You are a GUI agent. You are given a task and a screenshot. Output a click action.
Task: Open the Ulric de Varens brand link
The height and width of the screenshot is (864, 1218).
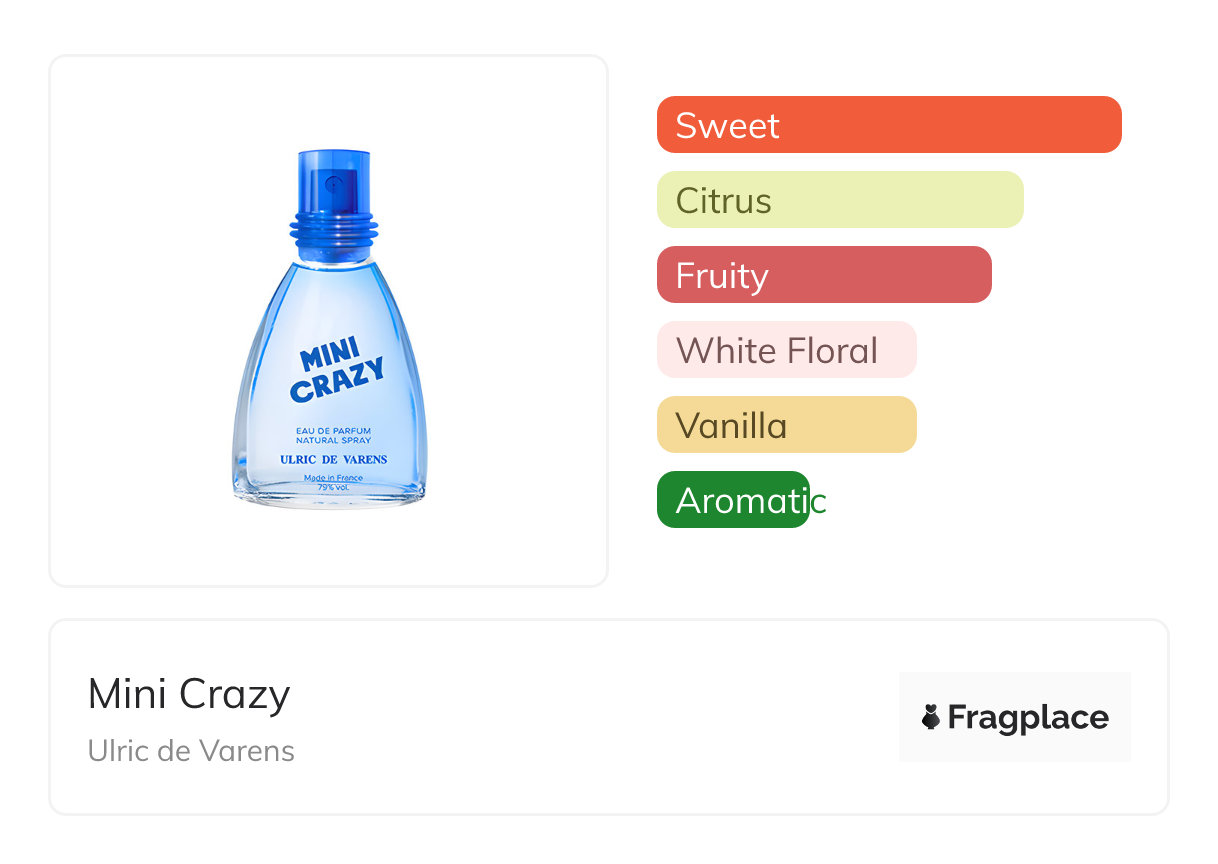[x=191, y=751]
